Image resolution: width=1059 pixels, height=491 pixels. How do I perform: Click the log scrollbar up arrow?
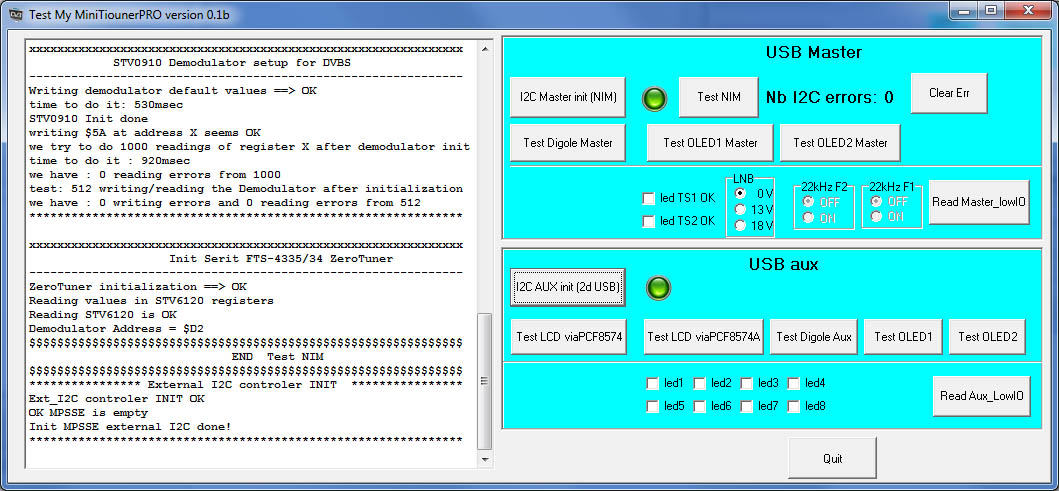tap(484, 49)
